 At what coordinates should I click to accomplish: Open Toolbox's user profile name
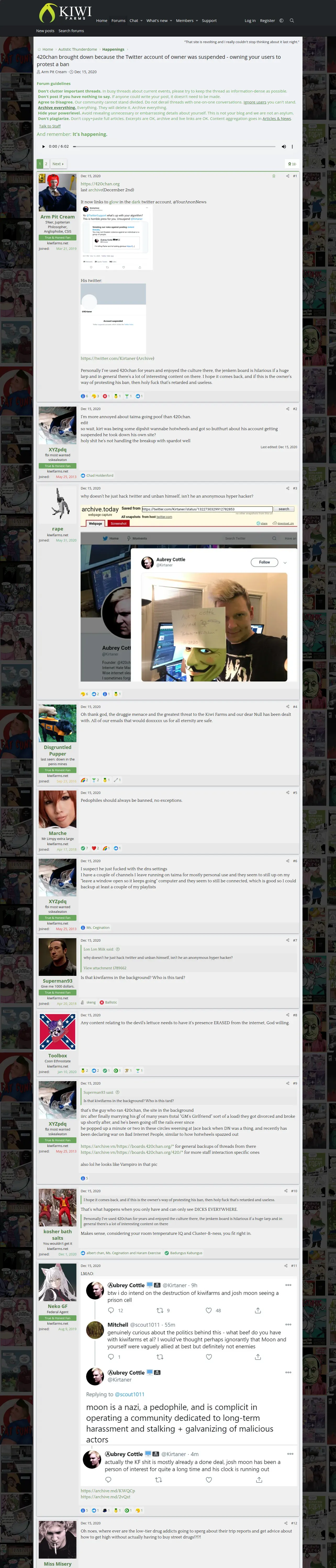(x=57, y=1056)
